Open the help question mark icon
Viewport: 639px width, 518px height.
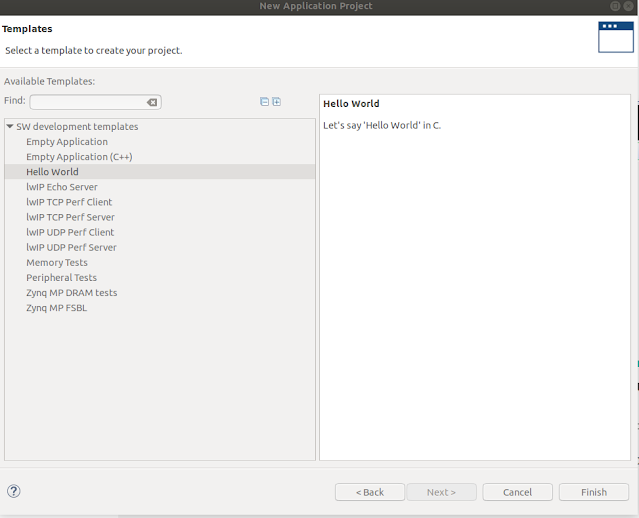(x=13, y=491)
